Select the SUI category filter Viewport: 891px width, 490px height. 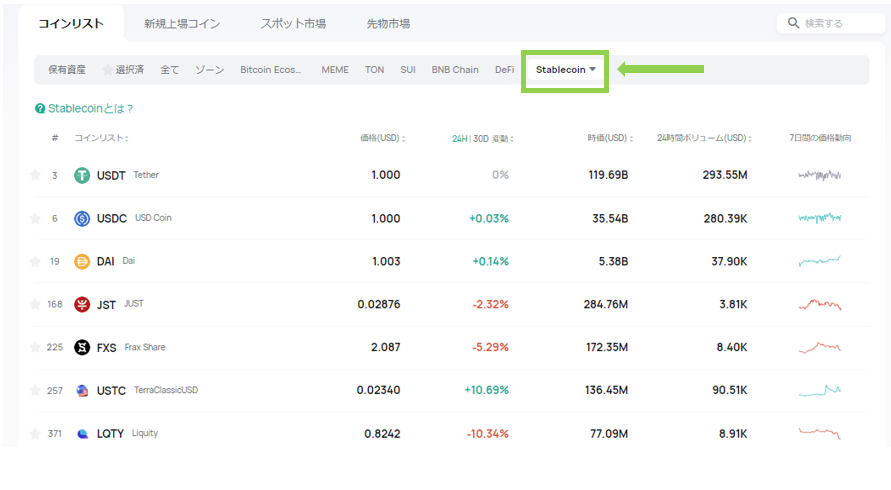tap(408, 70)
